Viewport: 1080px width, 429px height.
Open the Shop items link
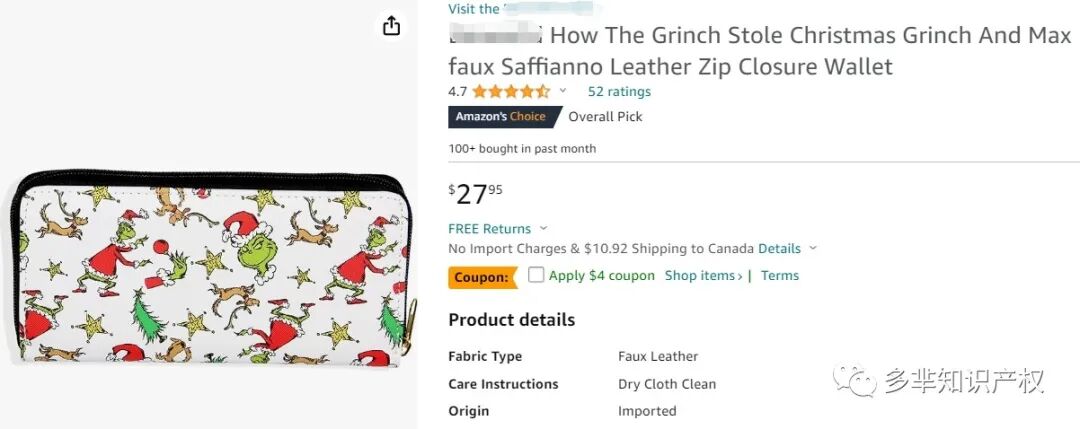pyautogui.click(x=703, y=276)
